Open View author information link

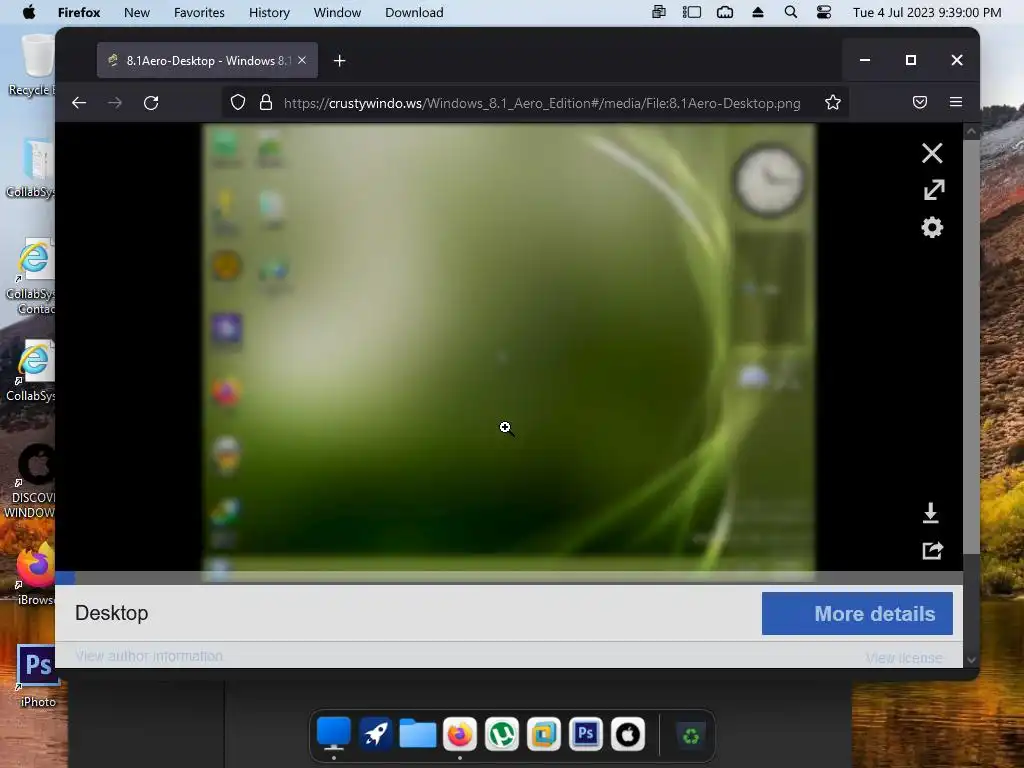coord(148,656)
